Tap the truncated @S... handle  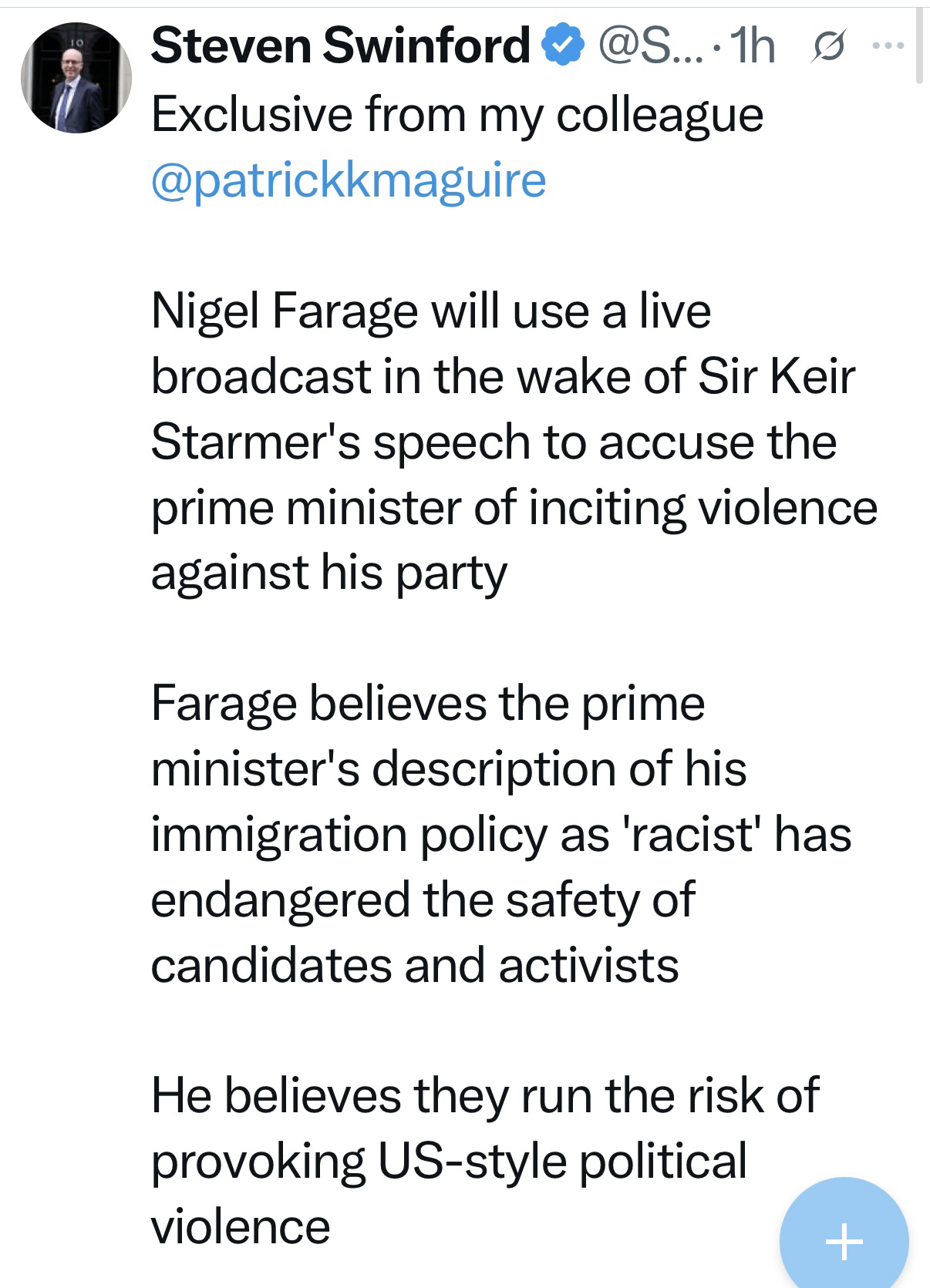coord(649,45)
